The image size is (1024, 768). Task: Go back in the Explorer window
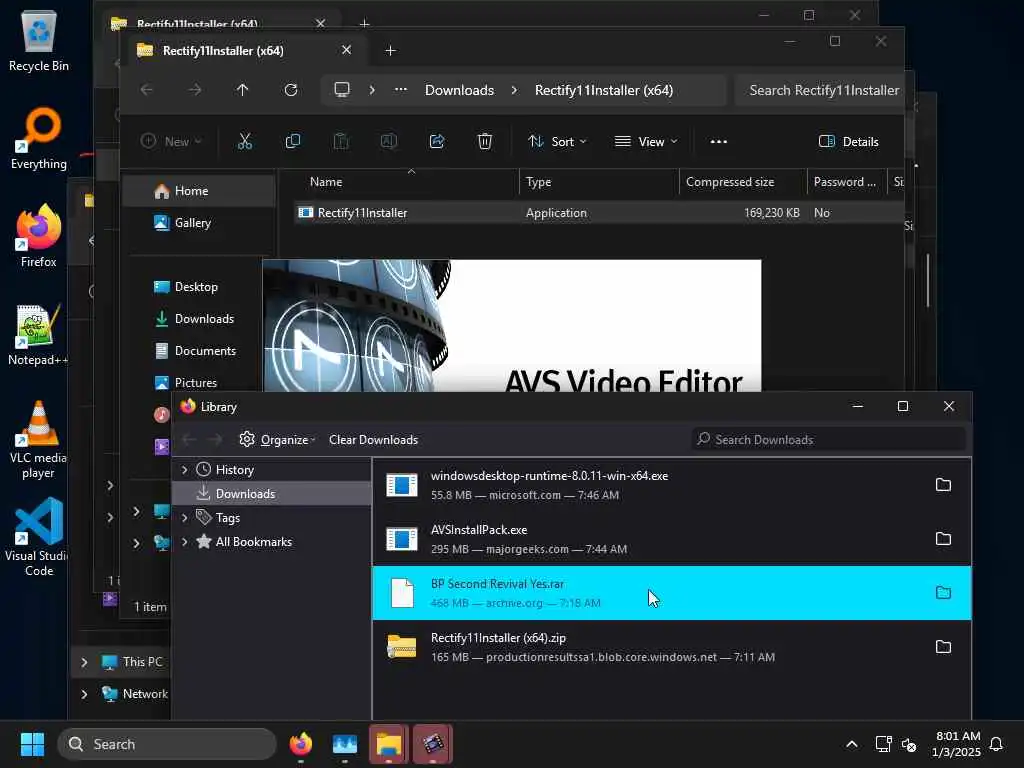[147, 90]
